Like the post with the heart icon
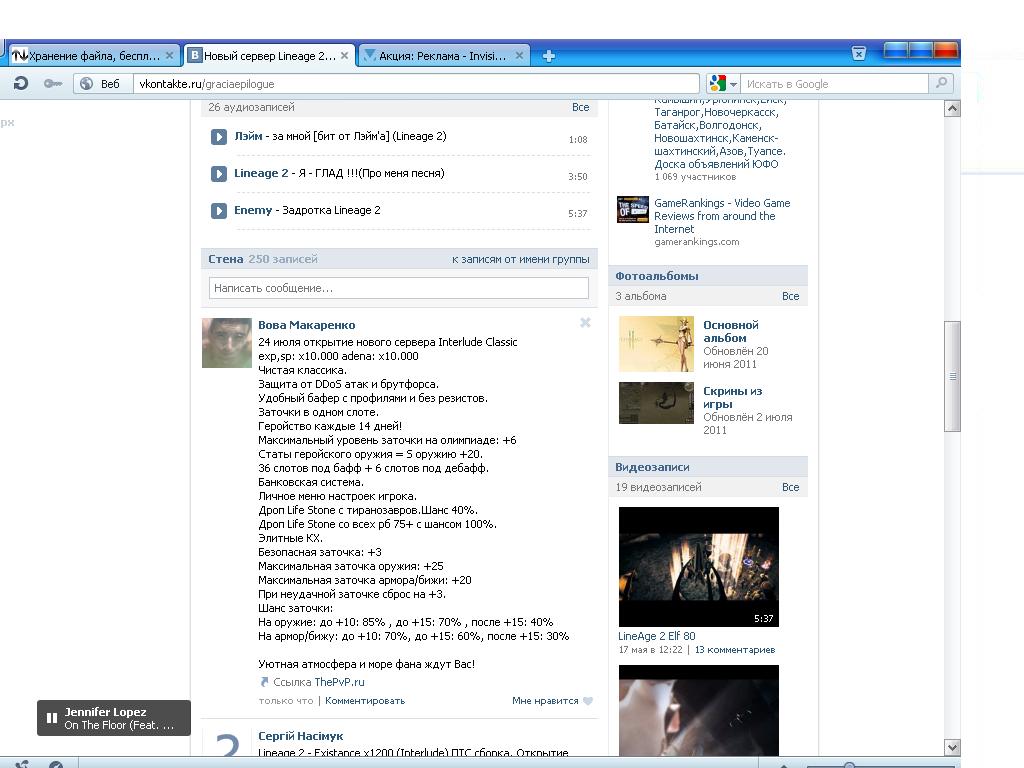Image resolution: width=1024 pixels, height=768 pixels. [588, 701]
